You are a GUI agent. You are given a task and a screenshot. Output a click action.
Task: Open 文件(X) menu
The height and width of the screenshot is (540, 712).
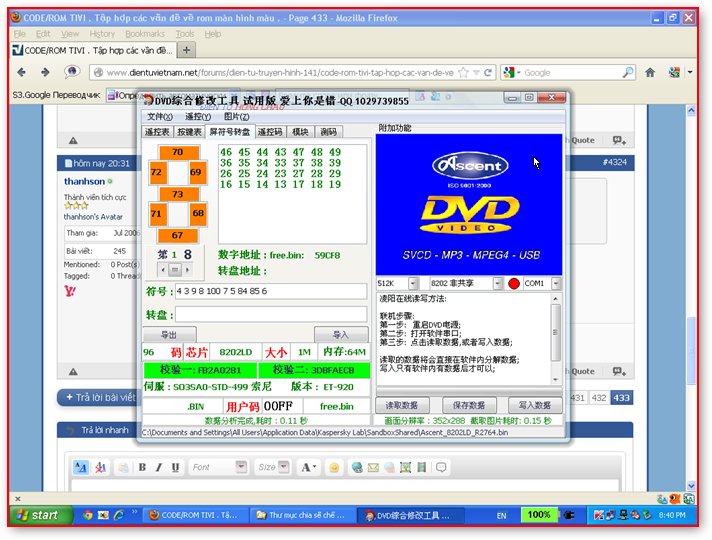tap(159, 117)
